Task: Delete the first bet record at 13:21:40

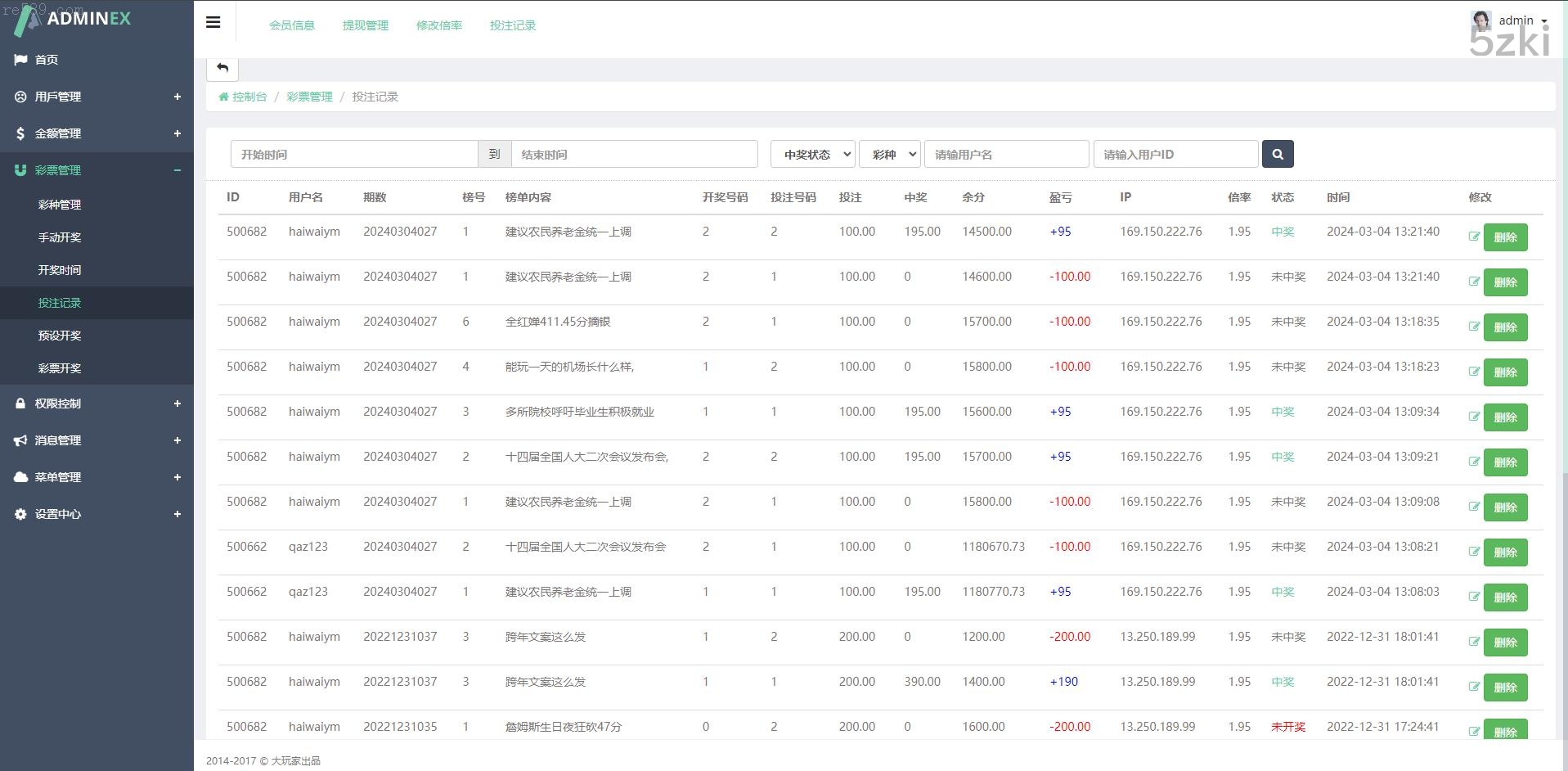Action: pos(1505,237)
